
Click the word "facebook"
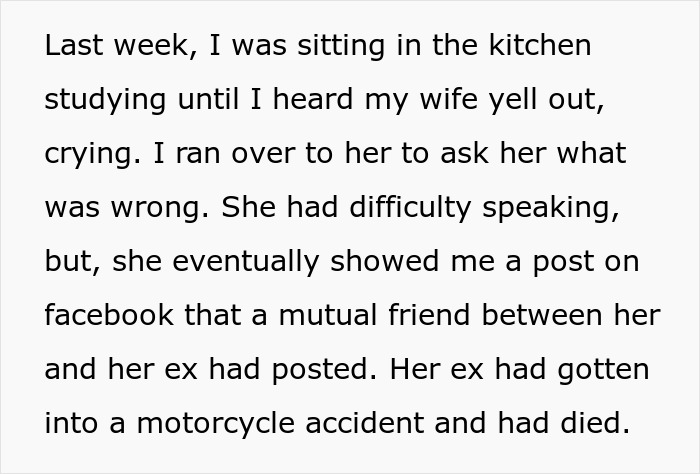[106, 316]
